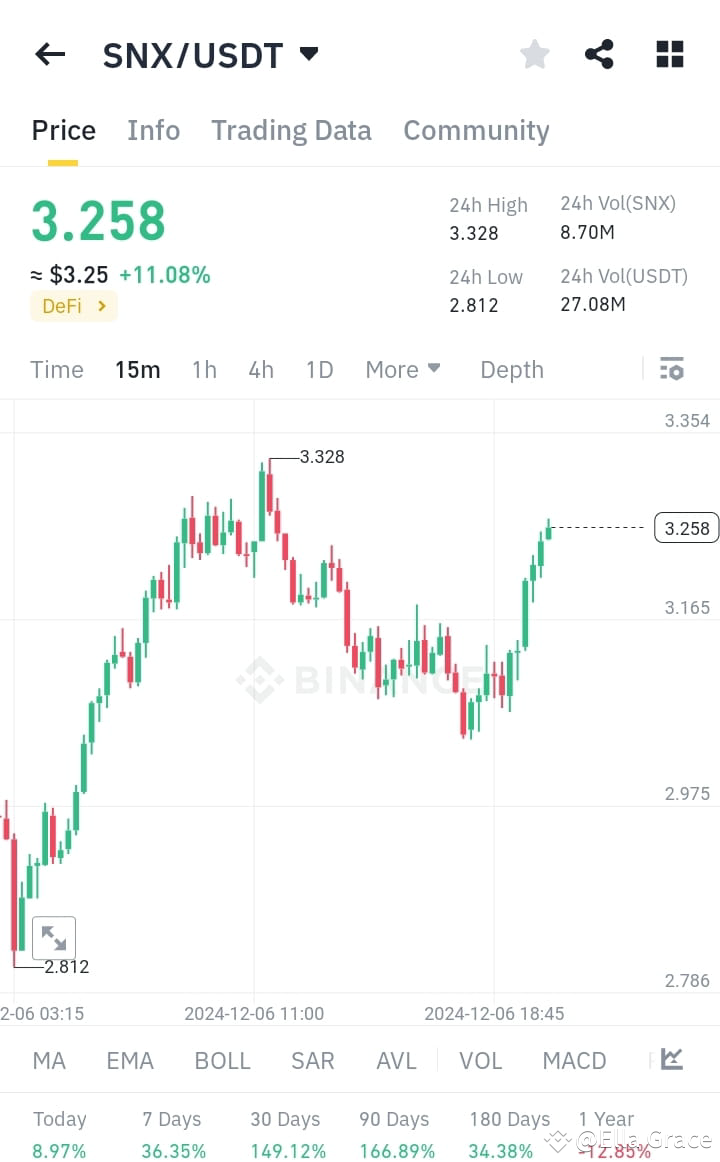Open the Community tab
Viewport: 720px width, 1162px height.
(476, 130)
